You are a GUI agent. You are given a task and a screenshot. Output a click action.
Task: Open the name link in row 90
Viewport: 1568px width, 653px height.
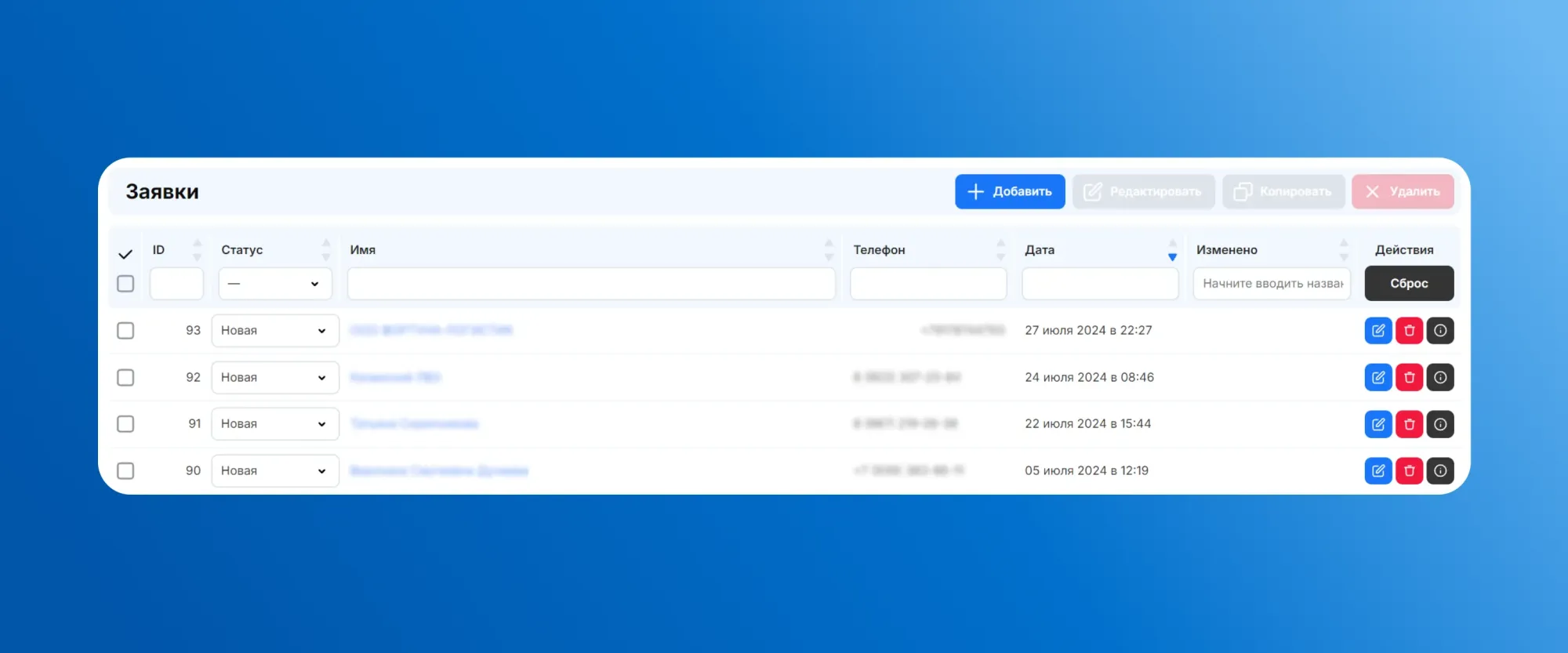(439, 470)
